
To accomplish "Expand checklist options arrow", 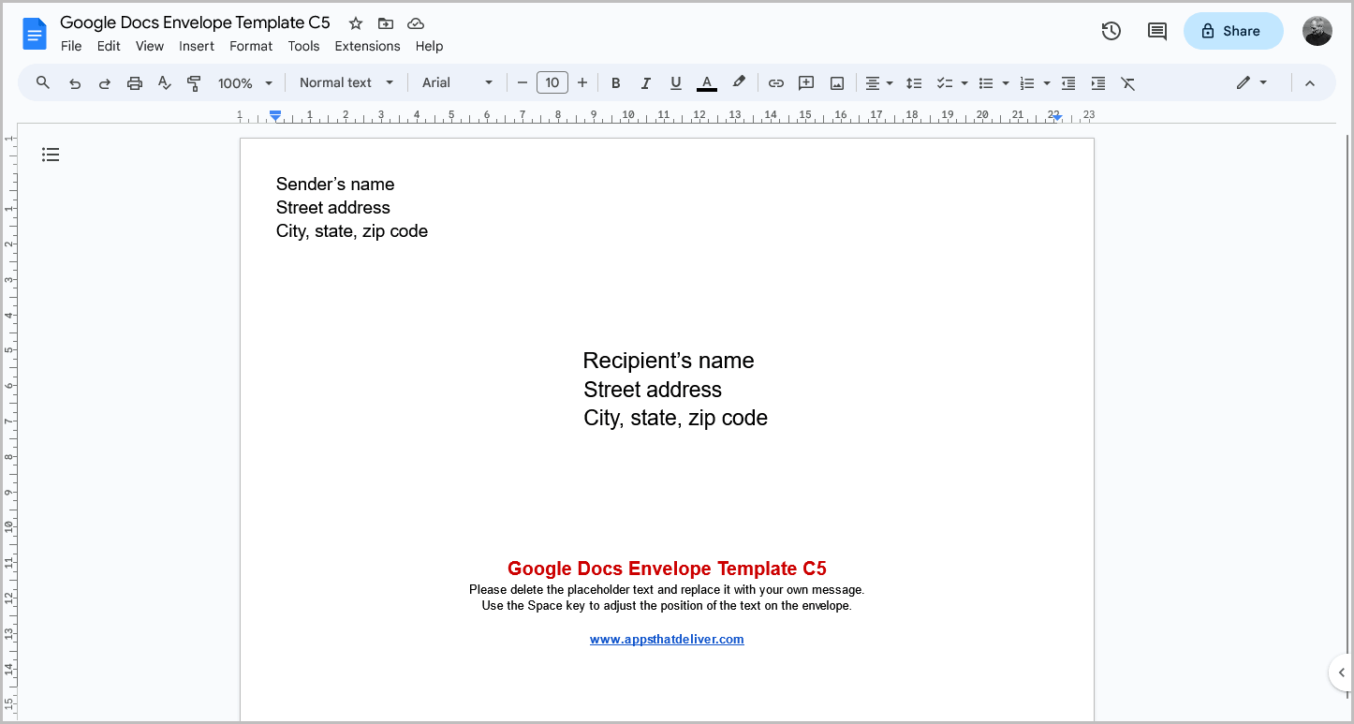I will 964,83.
